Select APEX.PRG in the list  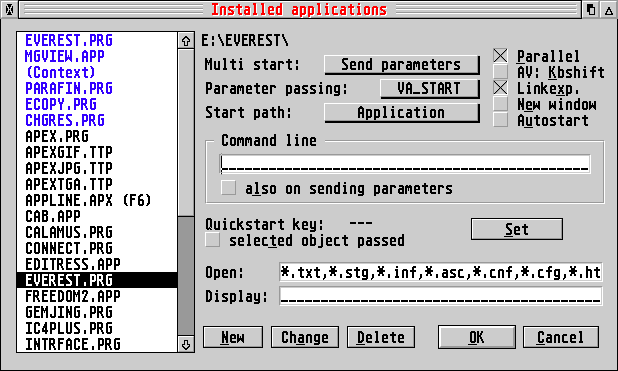pyautogui.click(x=97, y=136)
